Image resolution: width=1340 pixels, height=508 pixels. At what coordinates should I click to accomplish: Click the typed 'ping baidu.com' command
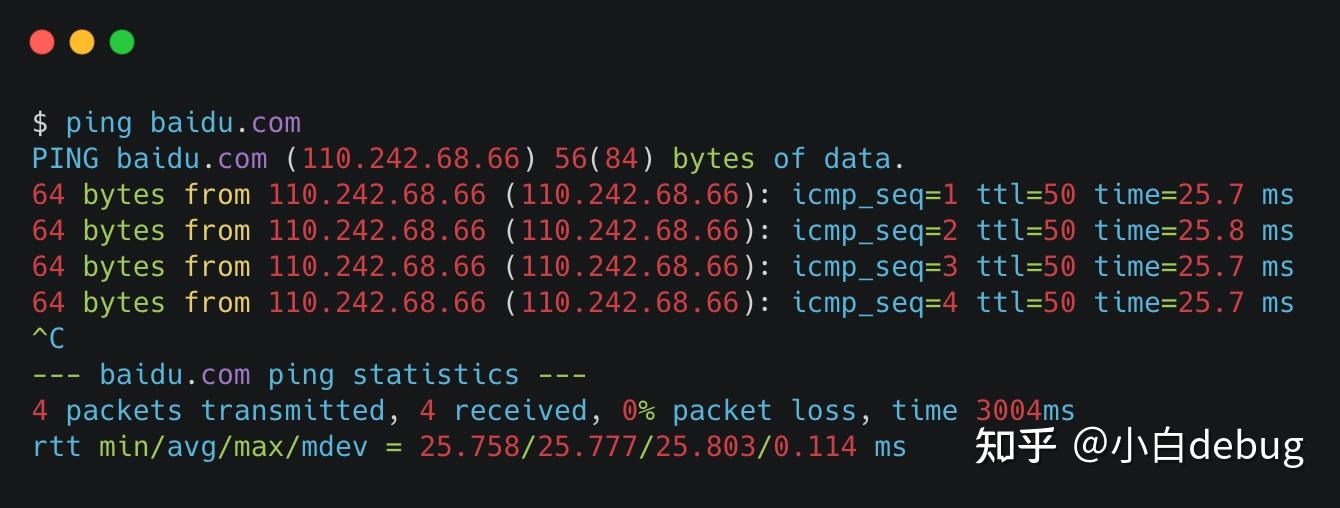click(x=183, y=123)
